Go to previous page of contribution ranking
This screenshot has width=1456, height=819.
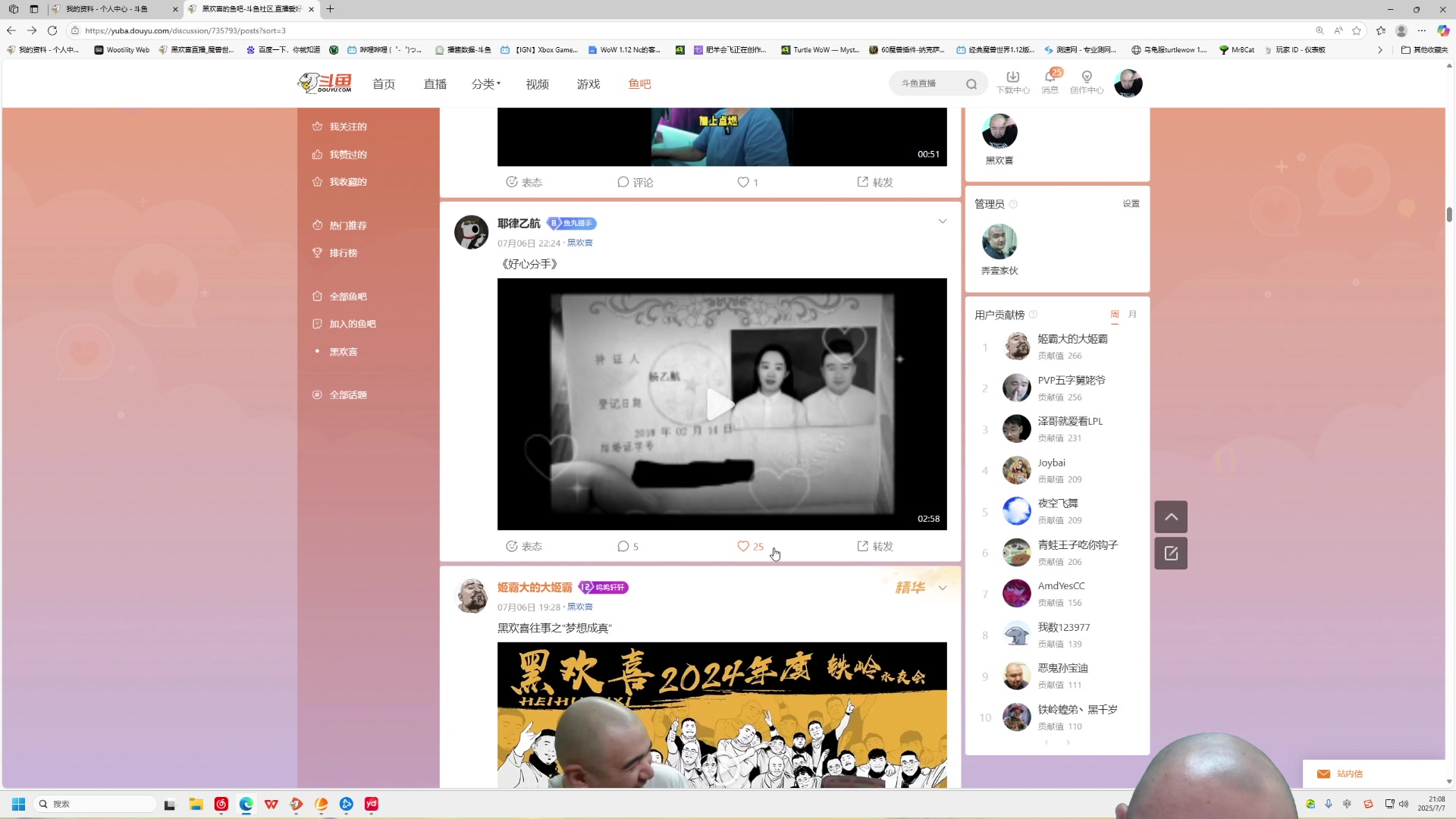pyautogui.click(x=1046, y=742)
